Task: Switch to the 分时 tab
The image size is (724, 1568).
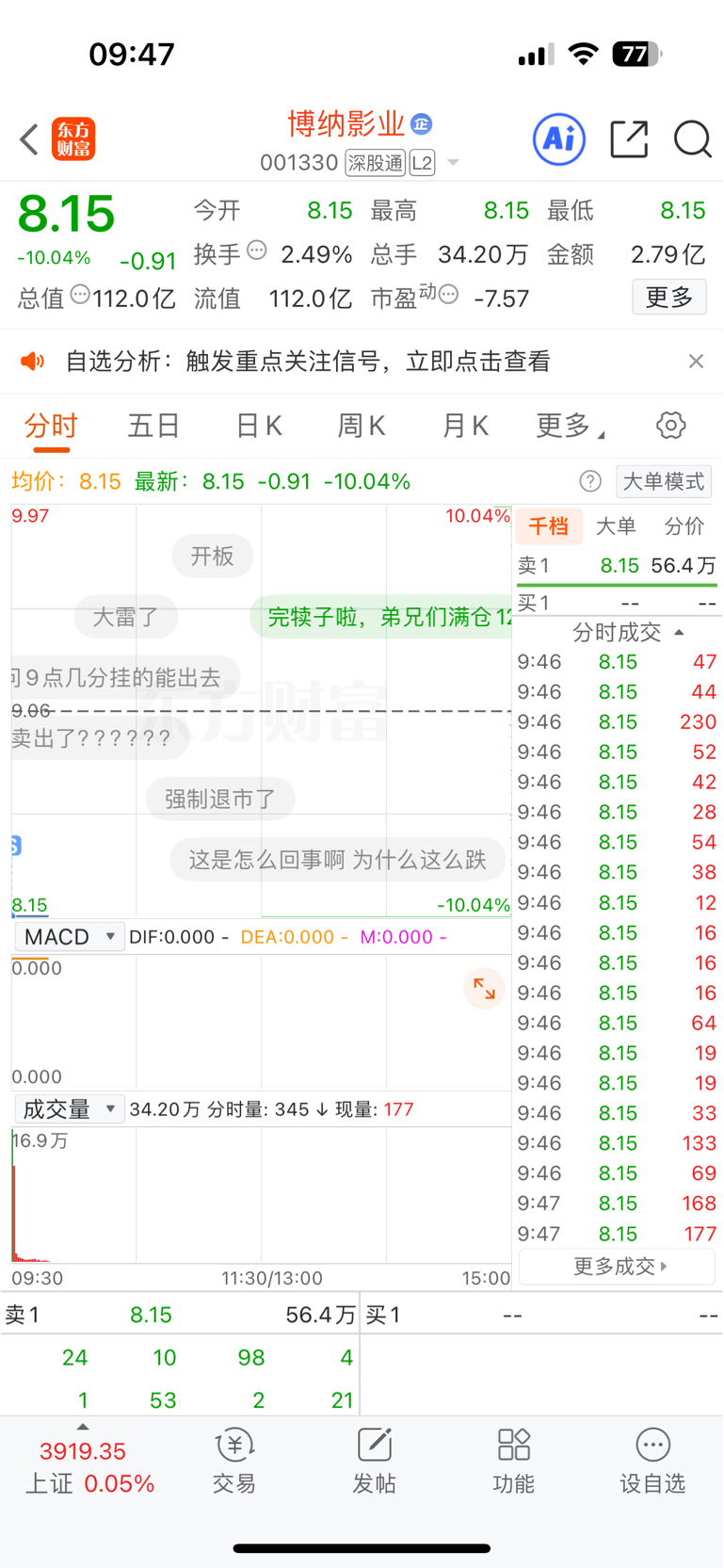Action: click(x=51, y=426)
